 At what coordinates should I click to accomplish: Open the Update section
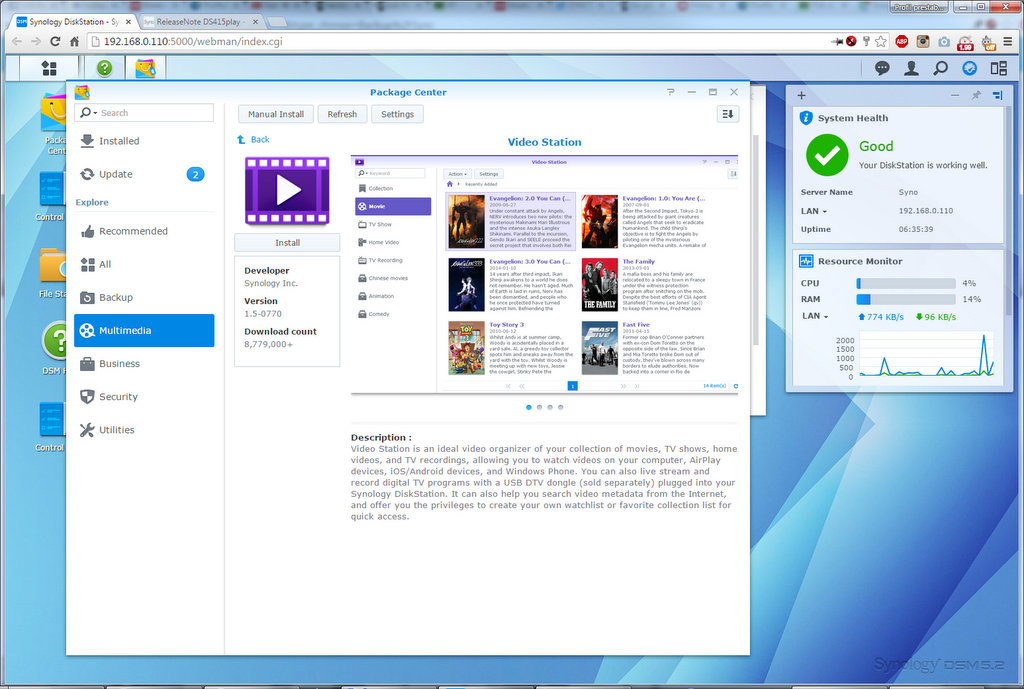pos(144,174)
